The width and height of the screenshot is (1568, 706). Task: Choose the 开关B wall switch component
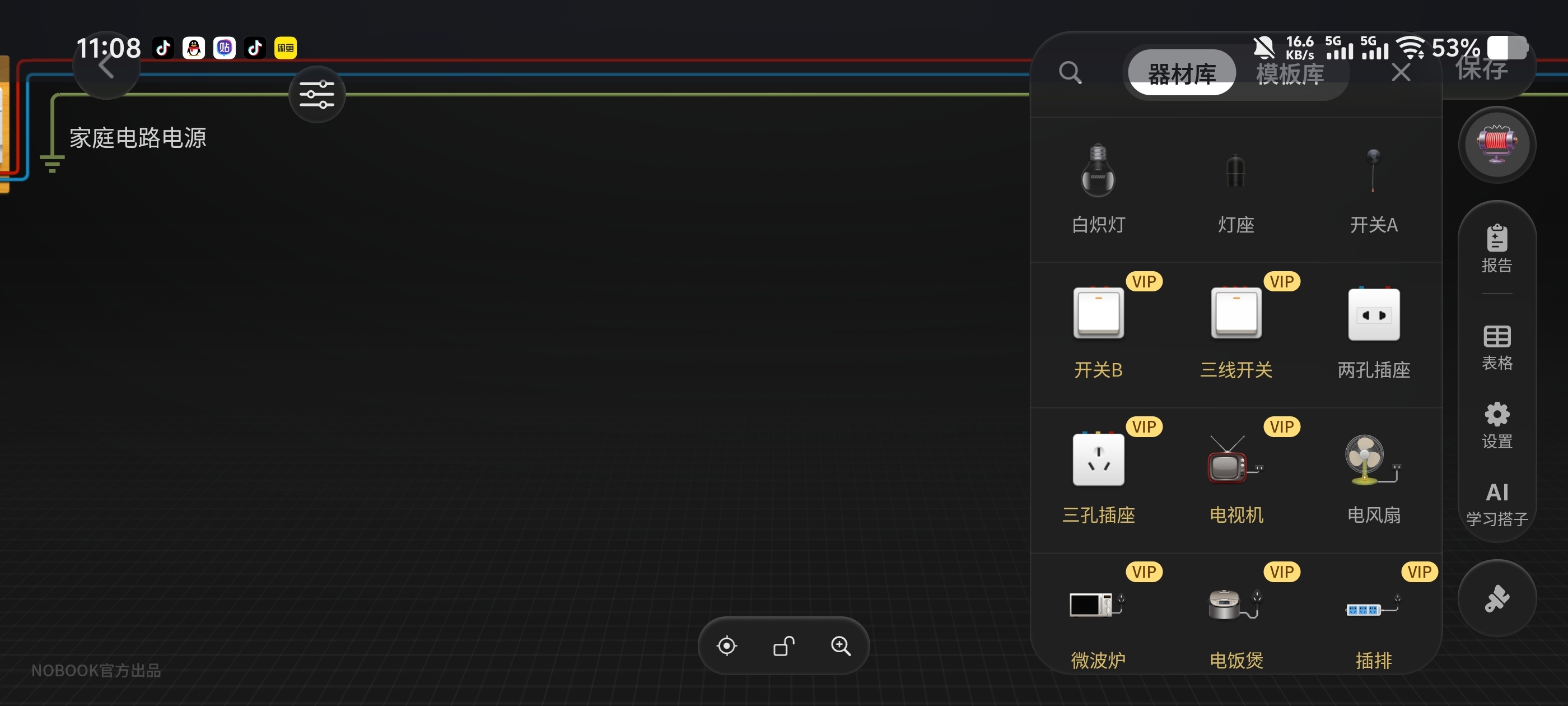coord(1098,333)
